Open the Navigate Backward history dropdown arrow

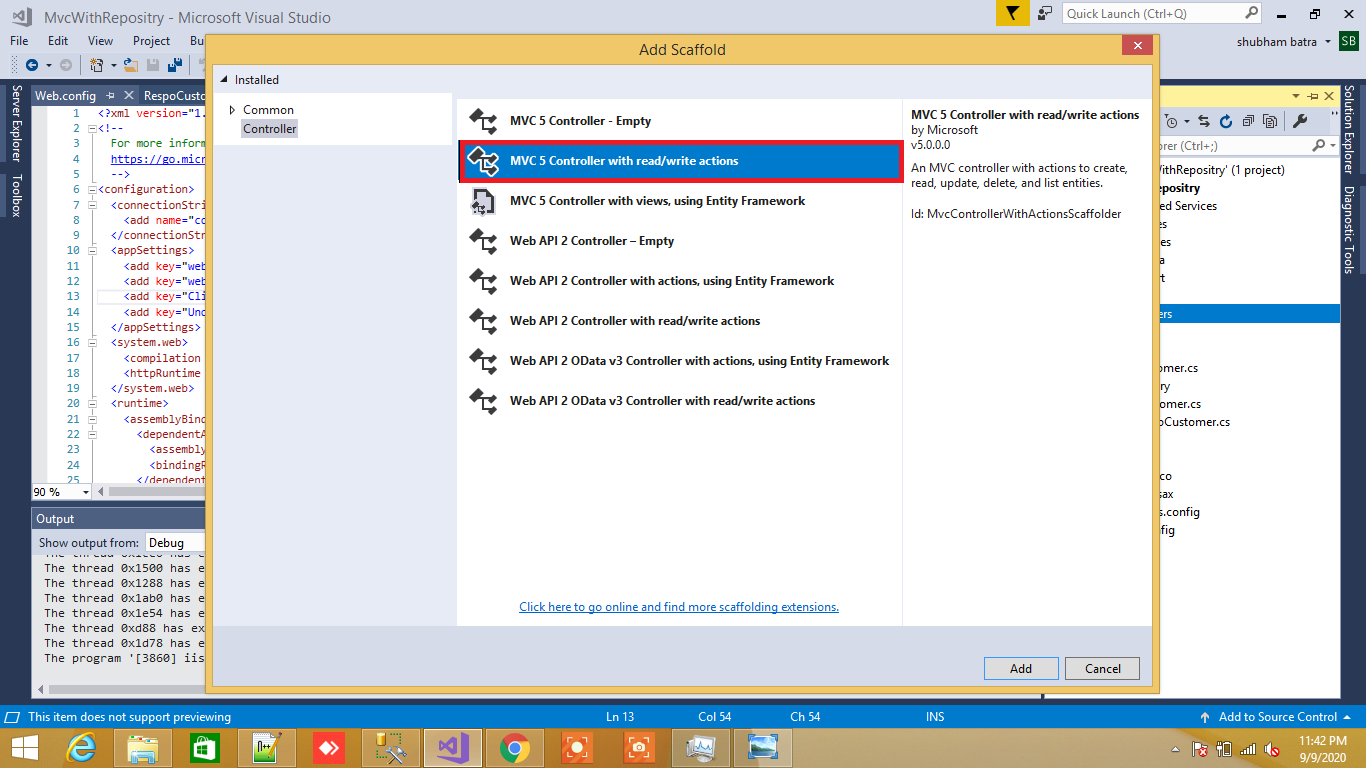pyautogui.click(x=48, y=65)
